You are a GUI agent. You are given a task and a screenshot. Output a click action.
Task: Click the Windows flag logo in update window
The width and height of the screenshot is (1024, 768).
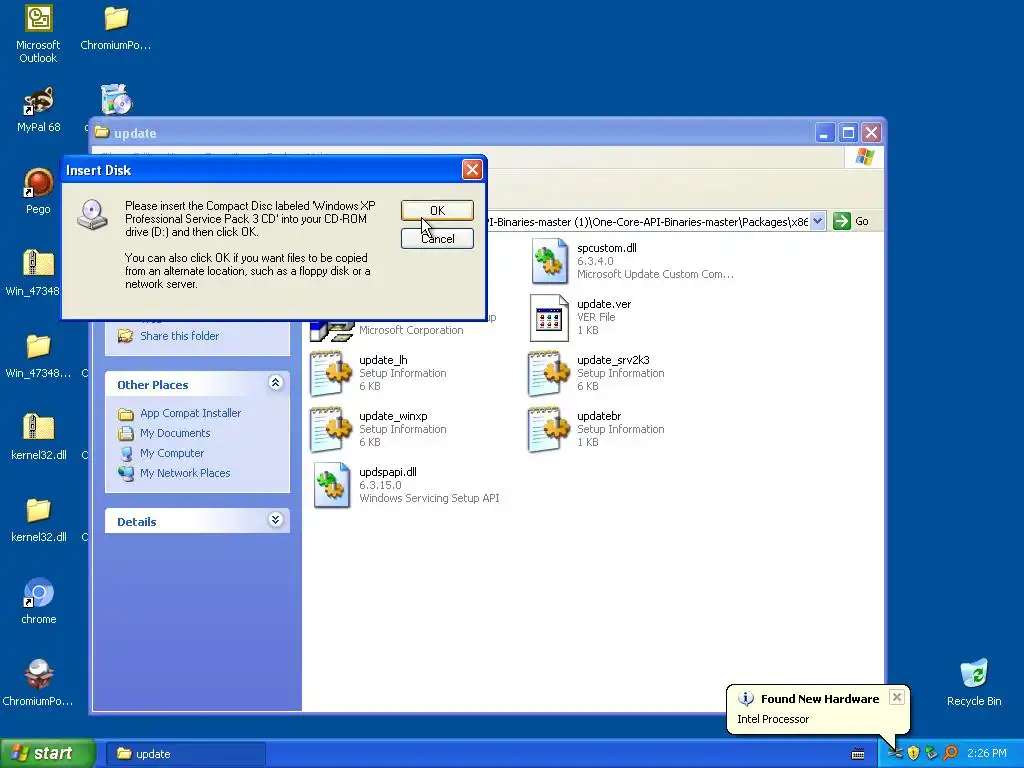click(865, 157)
